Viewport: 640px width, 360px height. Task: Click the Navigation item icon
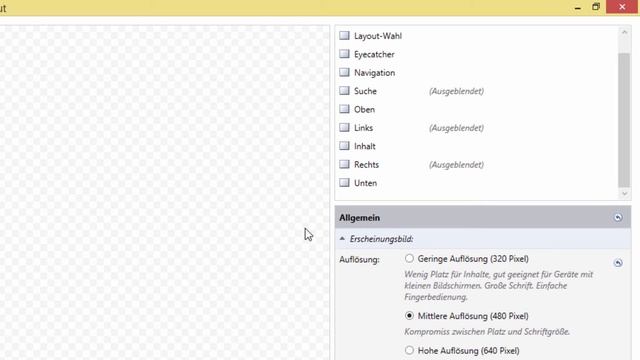(x=344, y=72)
